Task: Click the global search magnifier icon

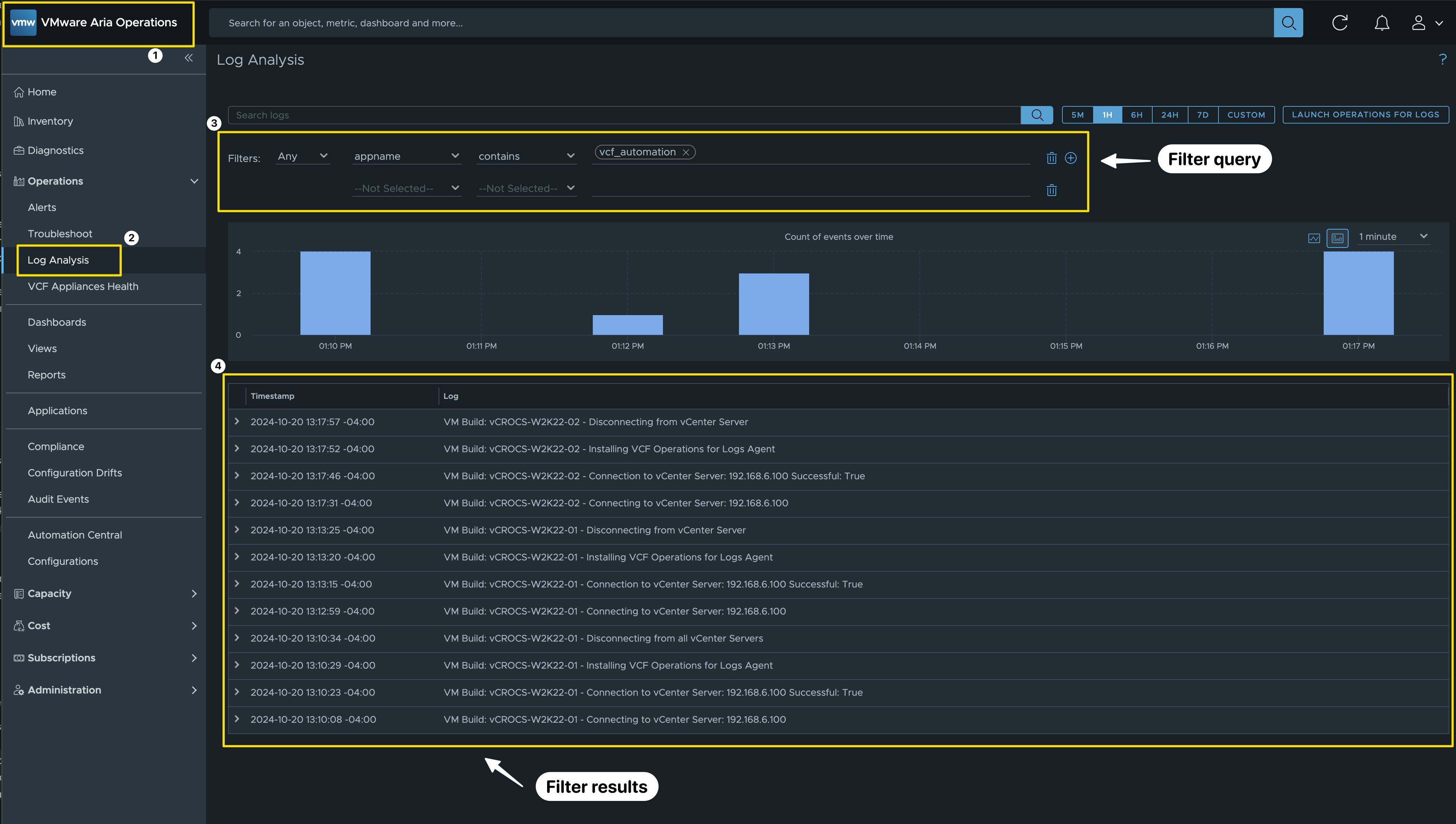Action: (1288, 23)
